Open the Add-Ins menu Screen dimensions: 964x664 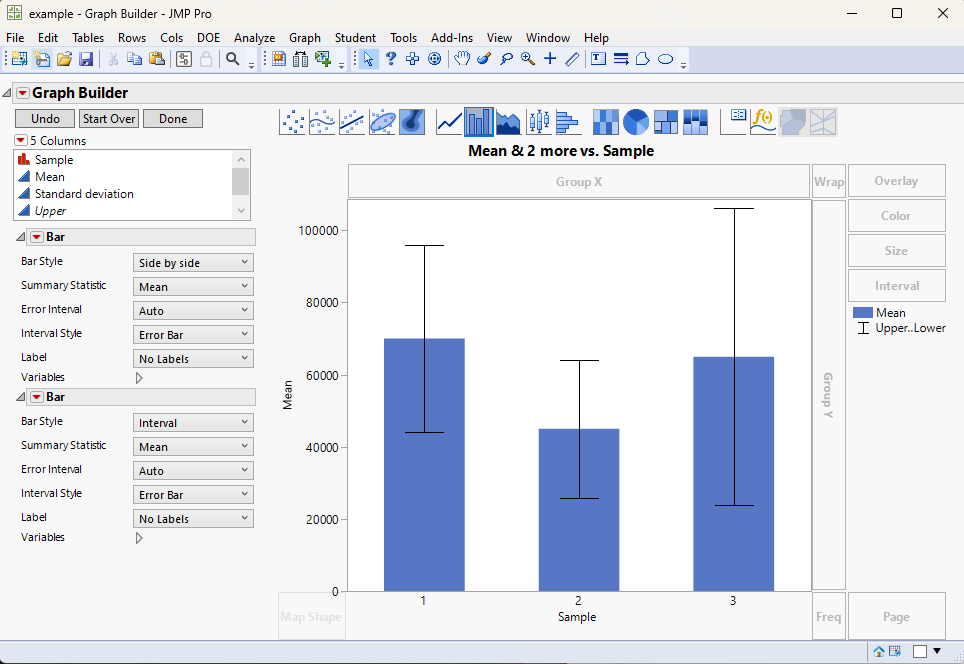(x=452, y=38)
